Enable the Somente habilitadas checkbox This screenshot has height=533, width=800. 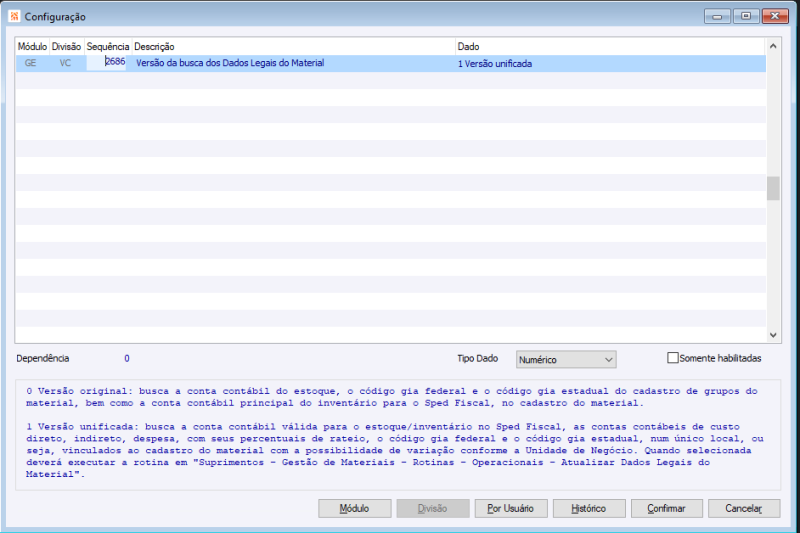672,358
